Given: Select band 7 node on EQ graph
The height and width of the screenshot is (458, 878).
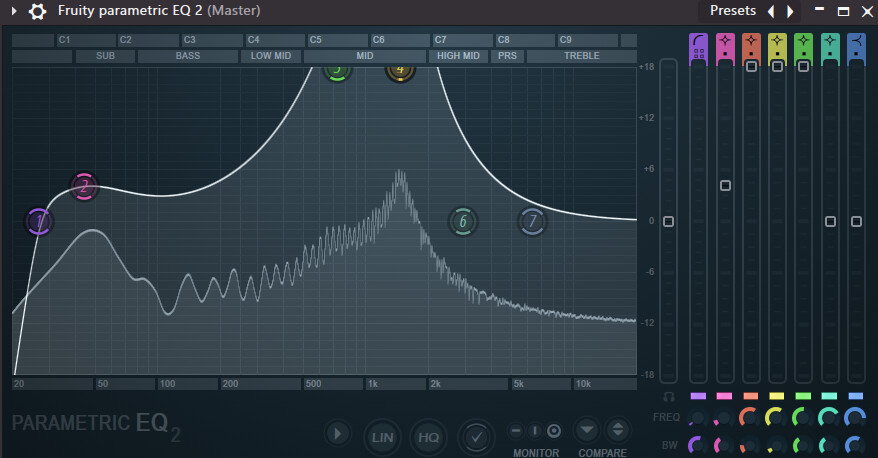Looking at the screenshot, I should coord(532,222).
